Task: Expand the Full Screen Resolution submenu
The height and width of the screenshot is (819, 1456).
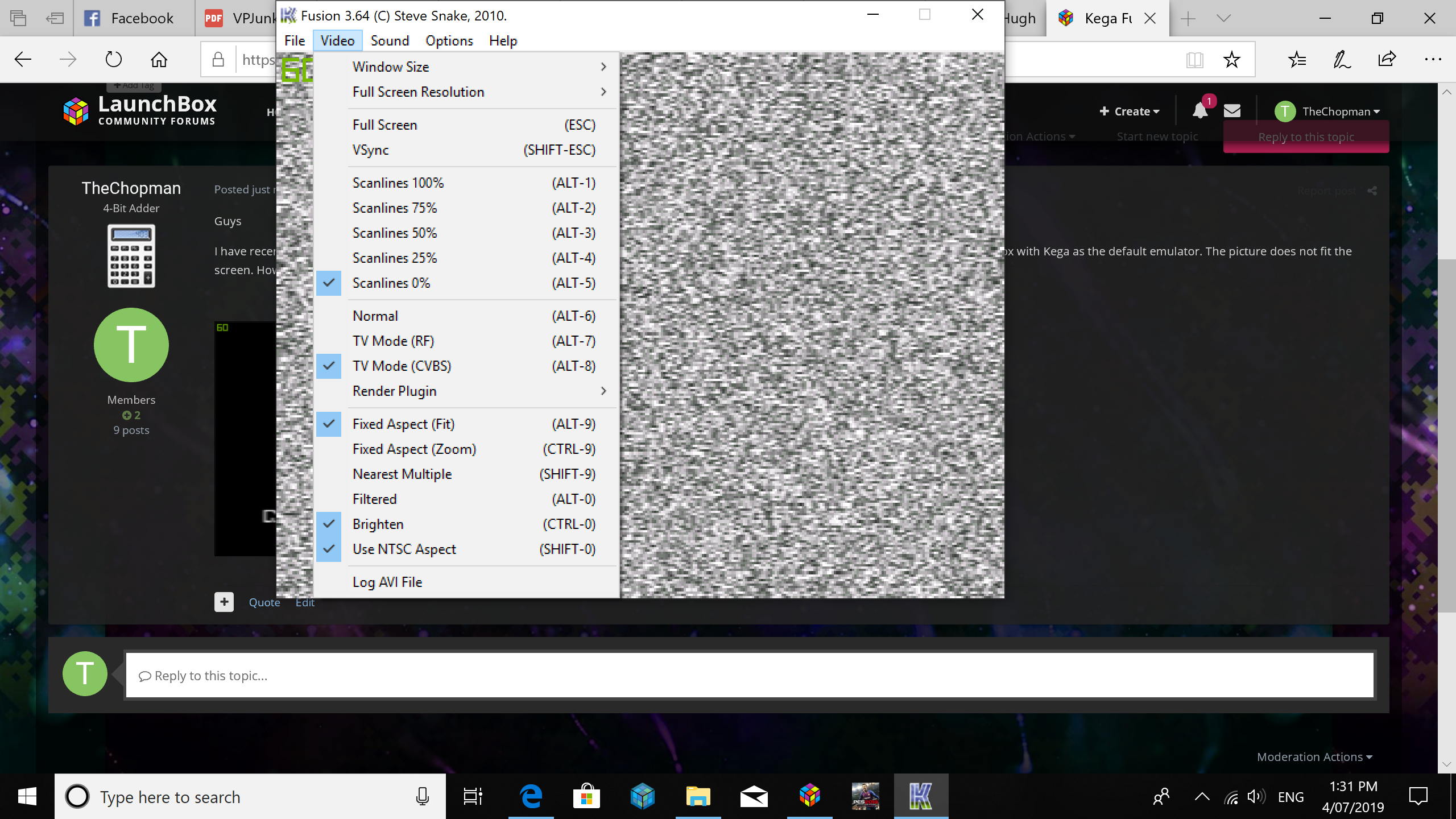Action: click(x=466, y=92)
